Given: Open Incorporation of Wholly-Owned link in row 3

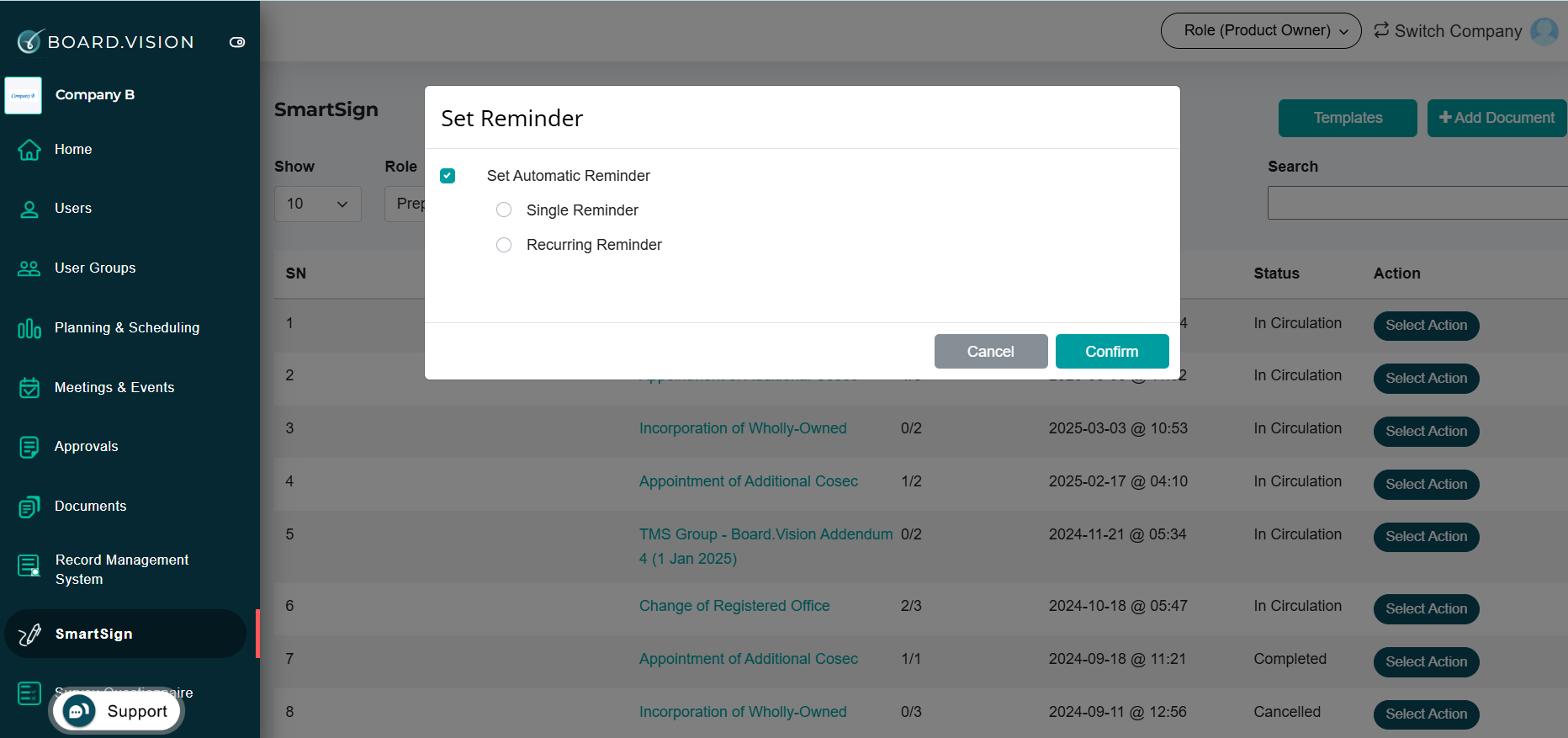Looking at the screenshot, I should click(x=743, y=428).
